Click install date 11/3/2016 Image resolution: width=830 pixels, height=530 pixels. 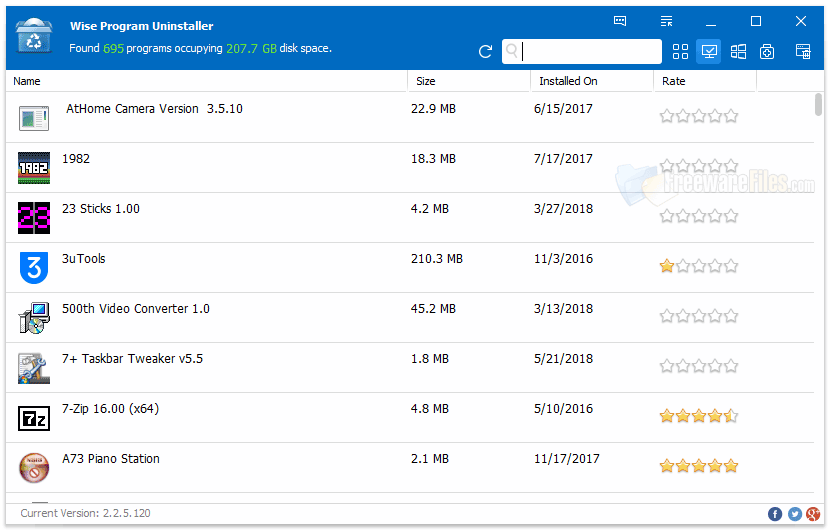[563, 258]
